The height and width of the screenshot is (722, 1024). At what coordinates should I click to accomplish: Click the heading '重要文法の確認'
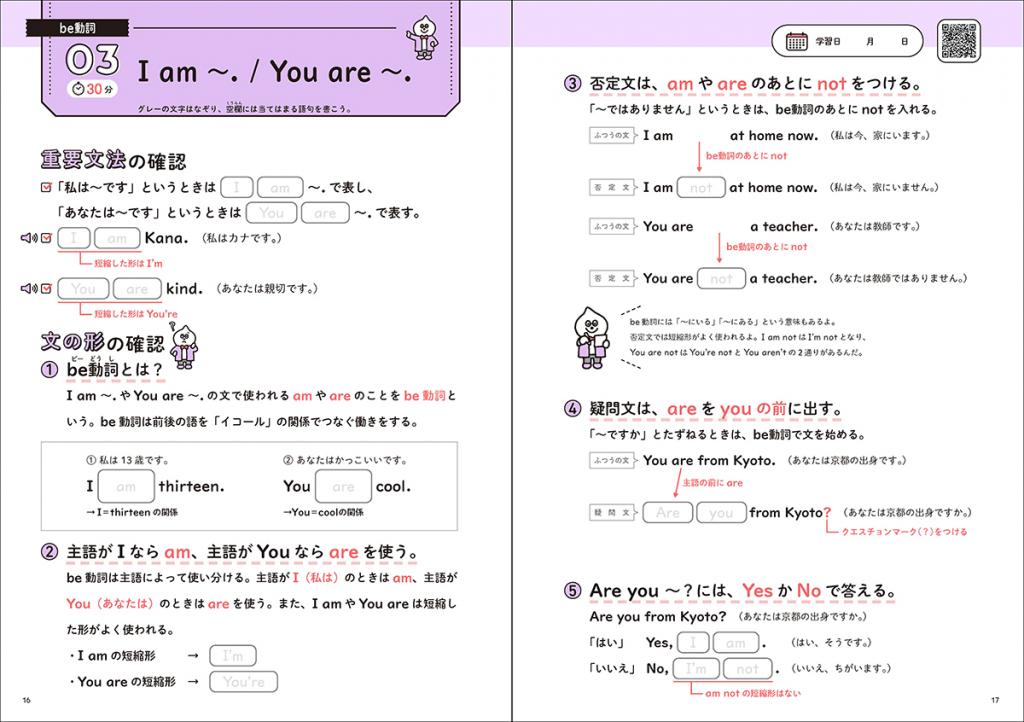pos(114,161)
